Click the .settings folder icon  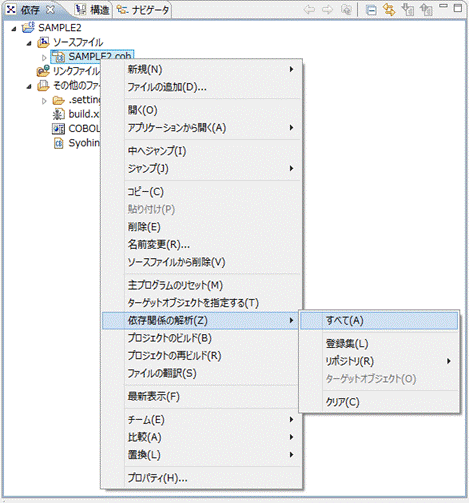tap(59, 100)
